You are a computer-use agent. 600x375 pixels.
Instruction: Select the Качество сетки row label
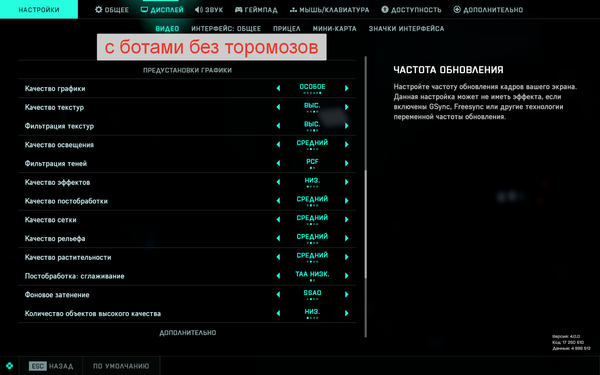click(x=51, y=220)
